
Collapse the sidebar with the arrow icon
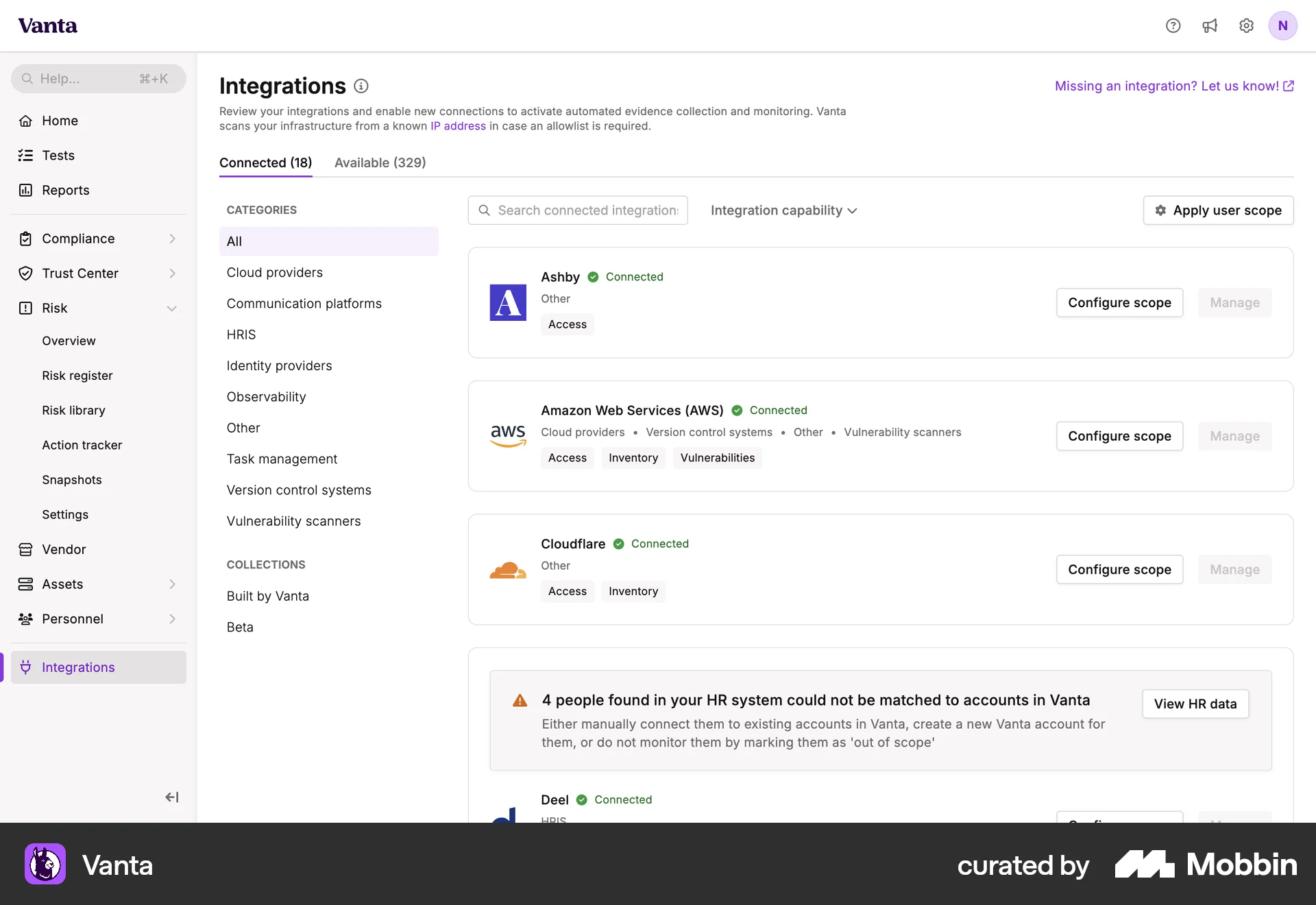coord(172,797)
